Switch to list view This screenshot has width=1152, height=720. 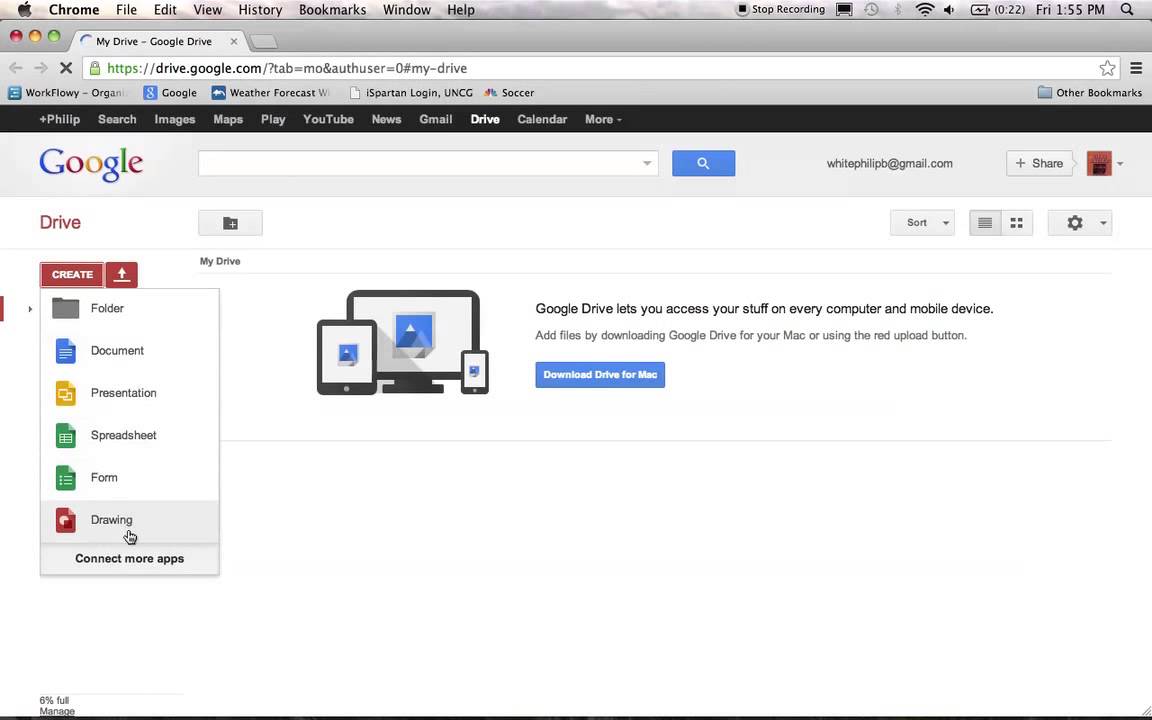click(x=984, y=223)
